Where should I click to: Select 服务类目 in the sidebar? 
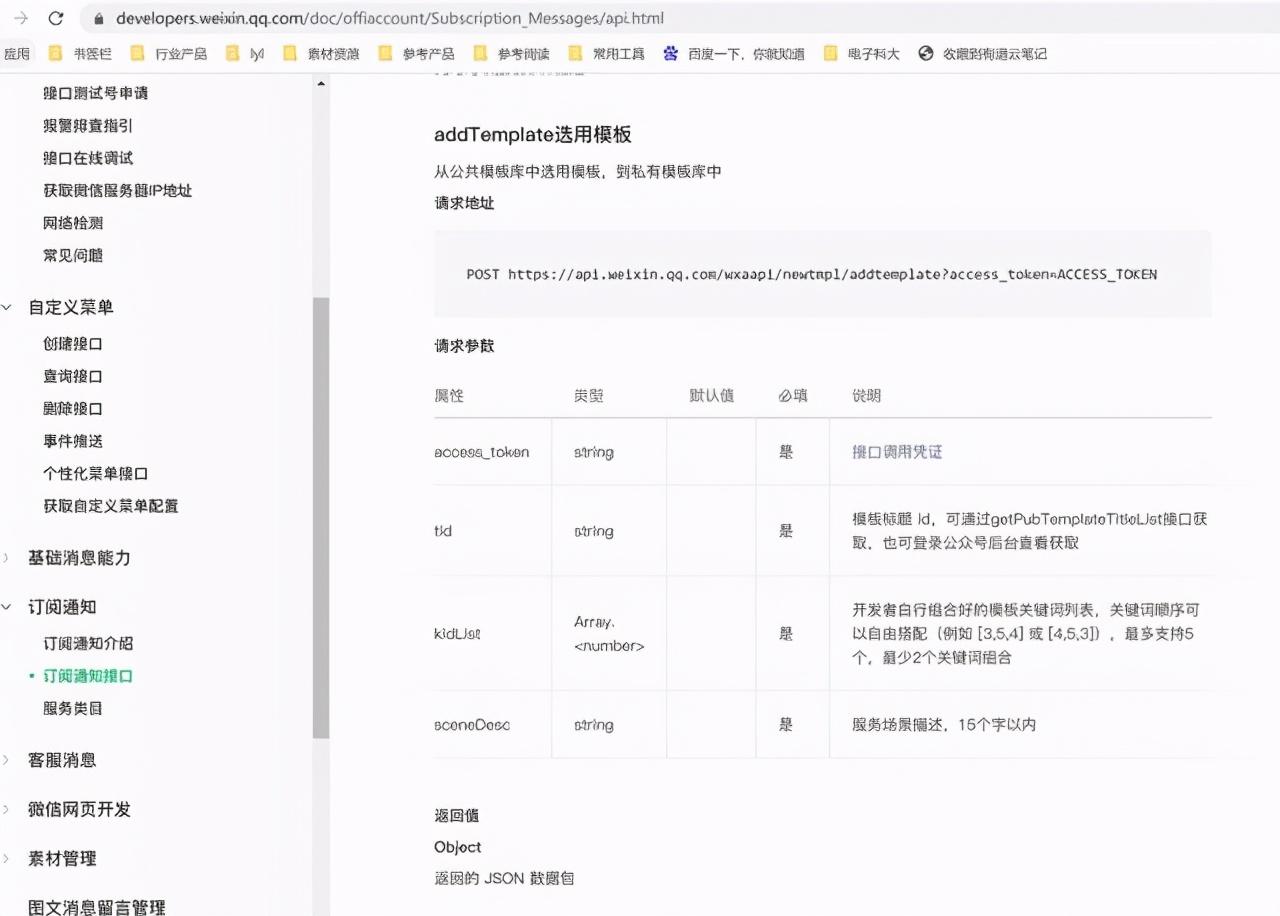coord(72,708)
